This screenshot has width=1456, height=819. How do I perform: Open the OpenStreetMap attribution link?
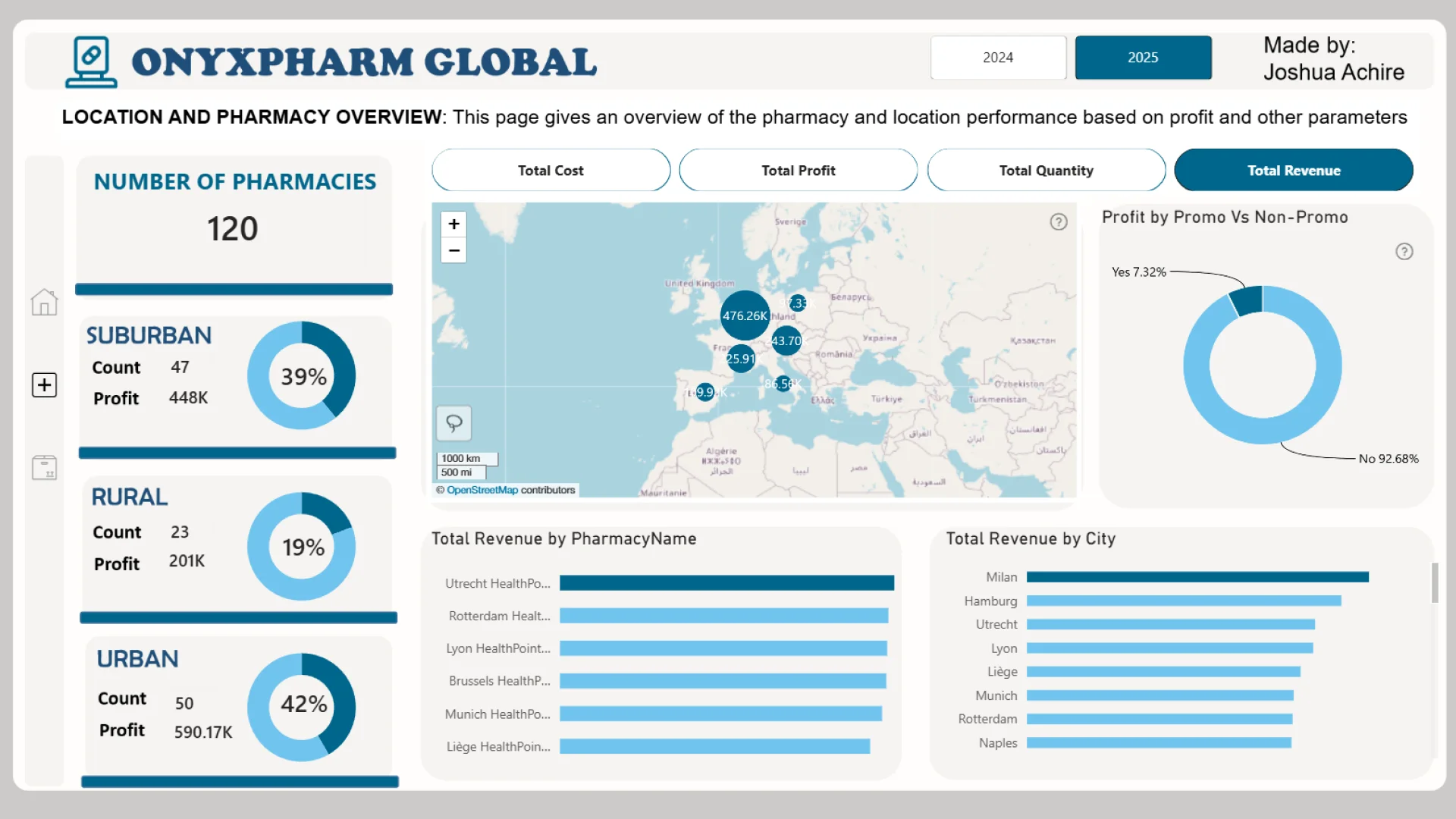482,490
